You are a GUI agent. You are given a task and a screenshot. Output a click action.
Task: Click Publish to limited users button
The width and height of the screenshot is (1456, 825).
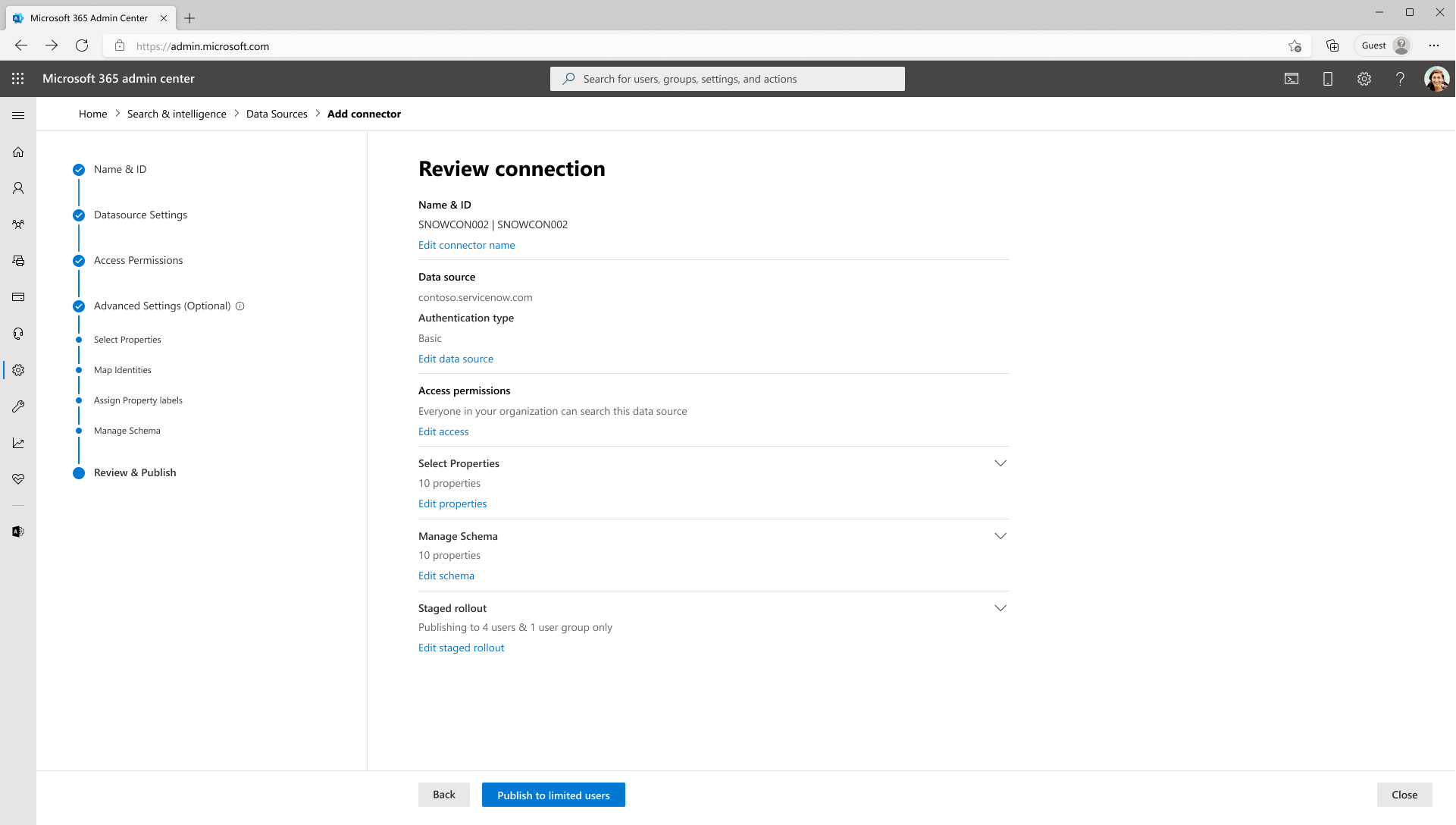click(553, 795)
